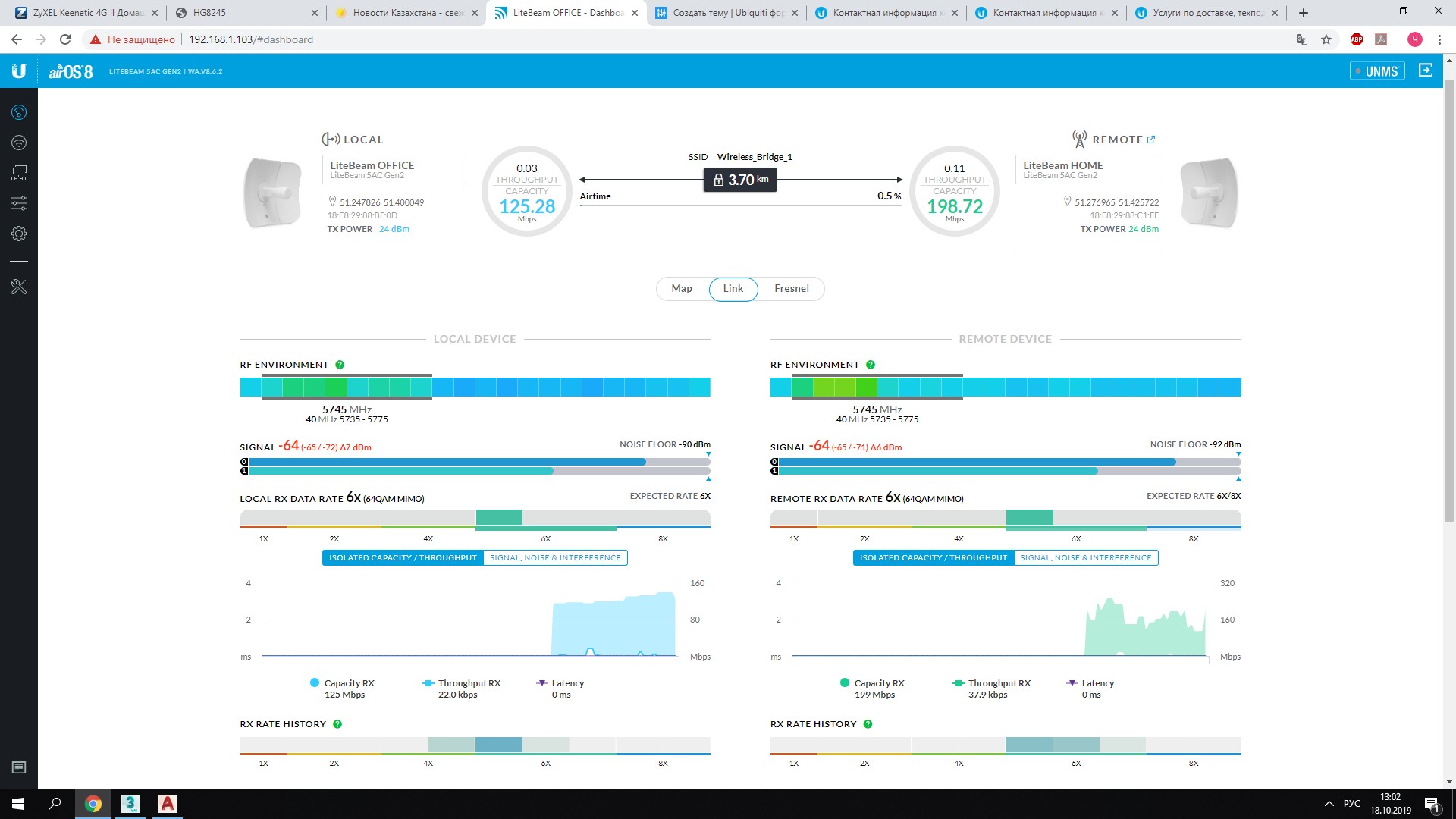The image size is (1456, 819).
Task: Open the Dashboard icon in airOS sidebar
Action: click(19, 112)
